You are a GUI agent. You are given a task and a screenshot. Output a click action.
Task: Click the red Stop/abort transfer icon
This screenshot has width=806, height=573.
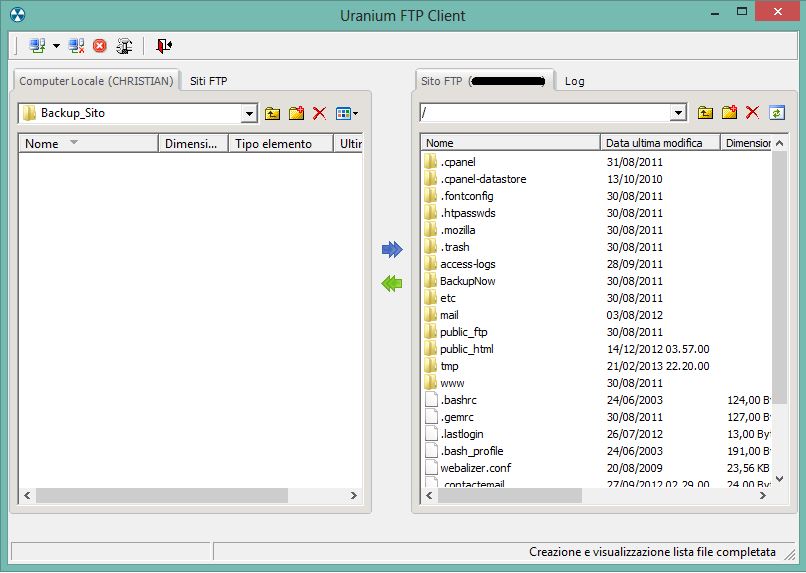(x=100, y=46)
